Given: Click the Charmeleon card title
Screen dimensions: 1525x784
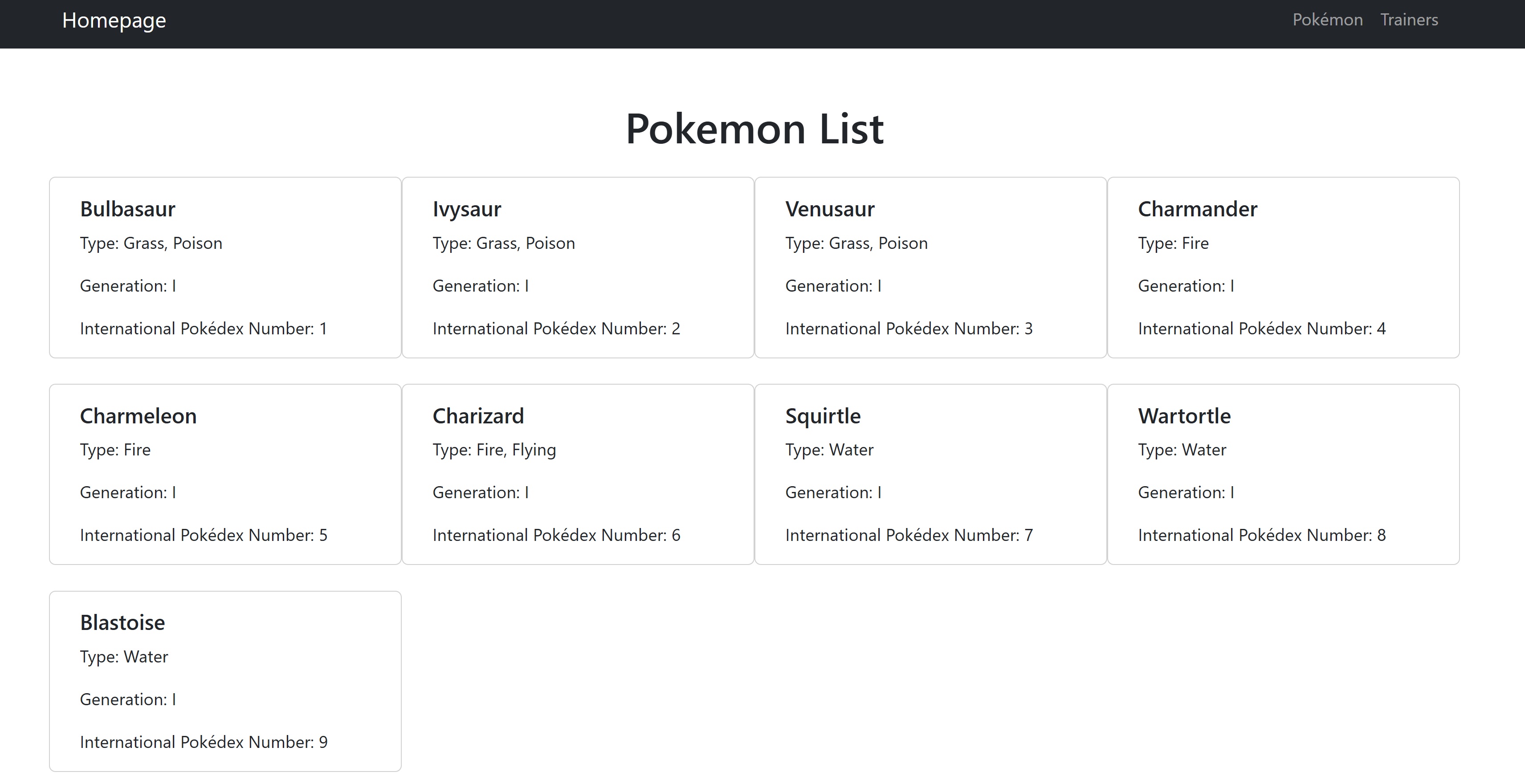Looking at the screenshot, I should [x=138, y=415].
